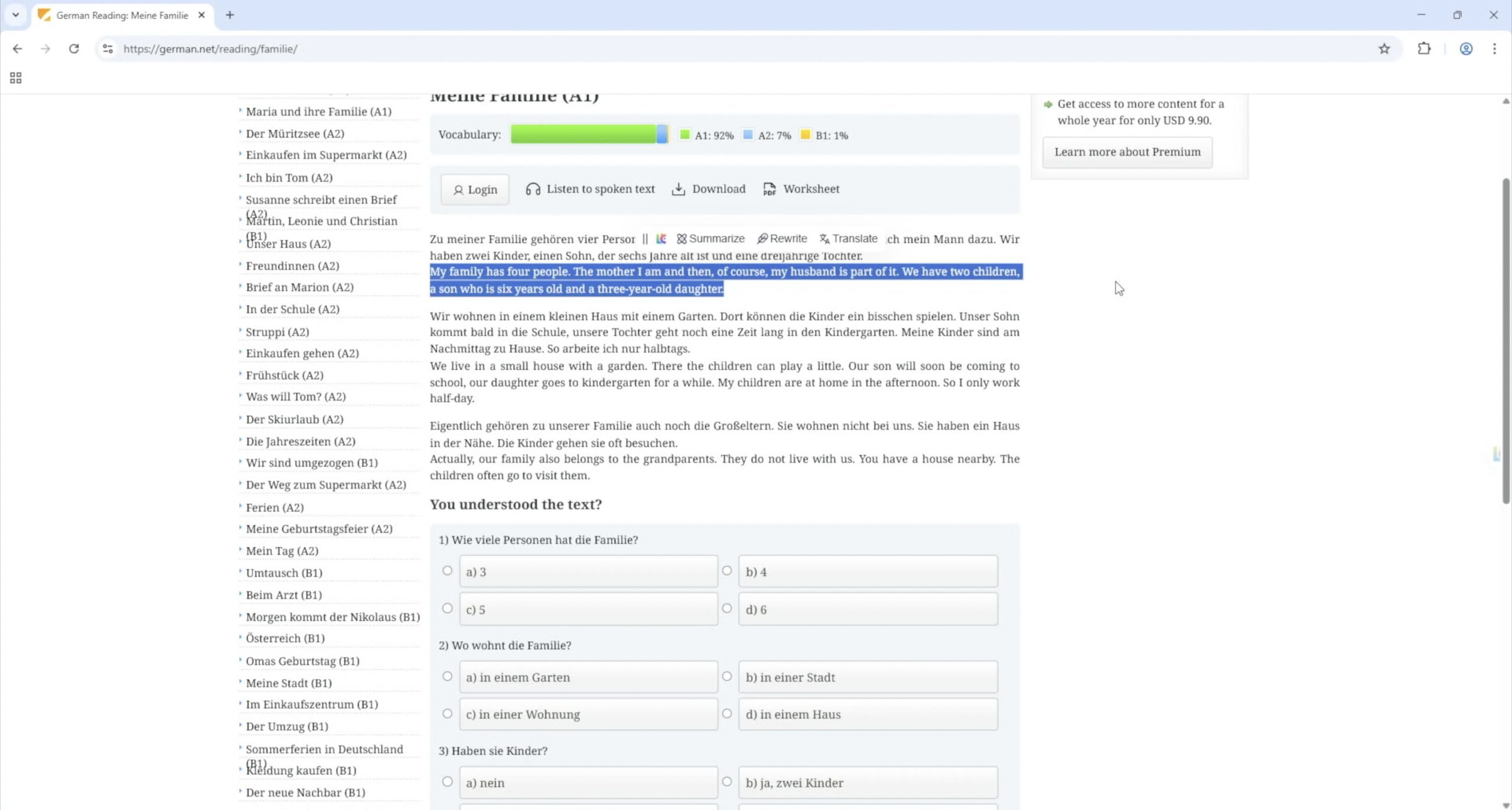The image size is (1512, 810).
Task: Click the apps grid icon in bookmarks bar
Action: click(x=16, y=78)
